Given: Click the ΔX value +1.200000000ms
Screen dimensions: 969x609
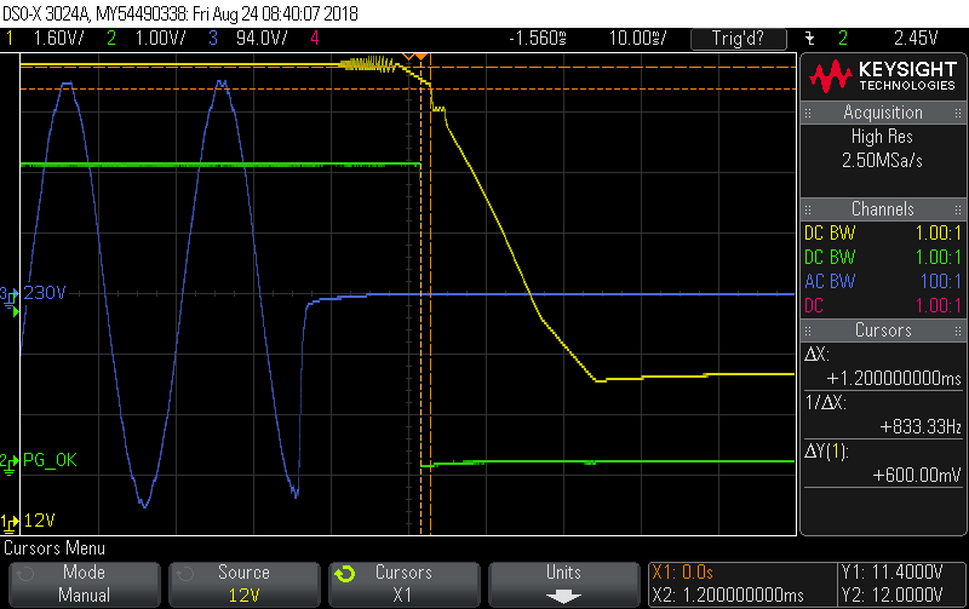Looking at the screenshot, I should (894, 378).
